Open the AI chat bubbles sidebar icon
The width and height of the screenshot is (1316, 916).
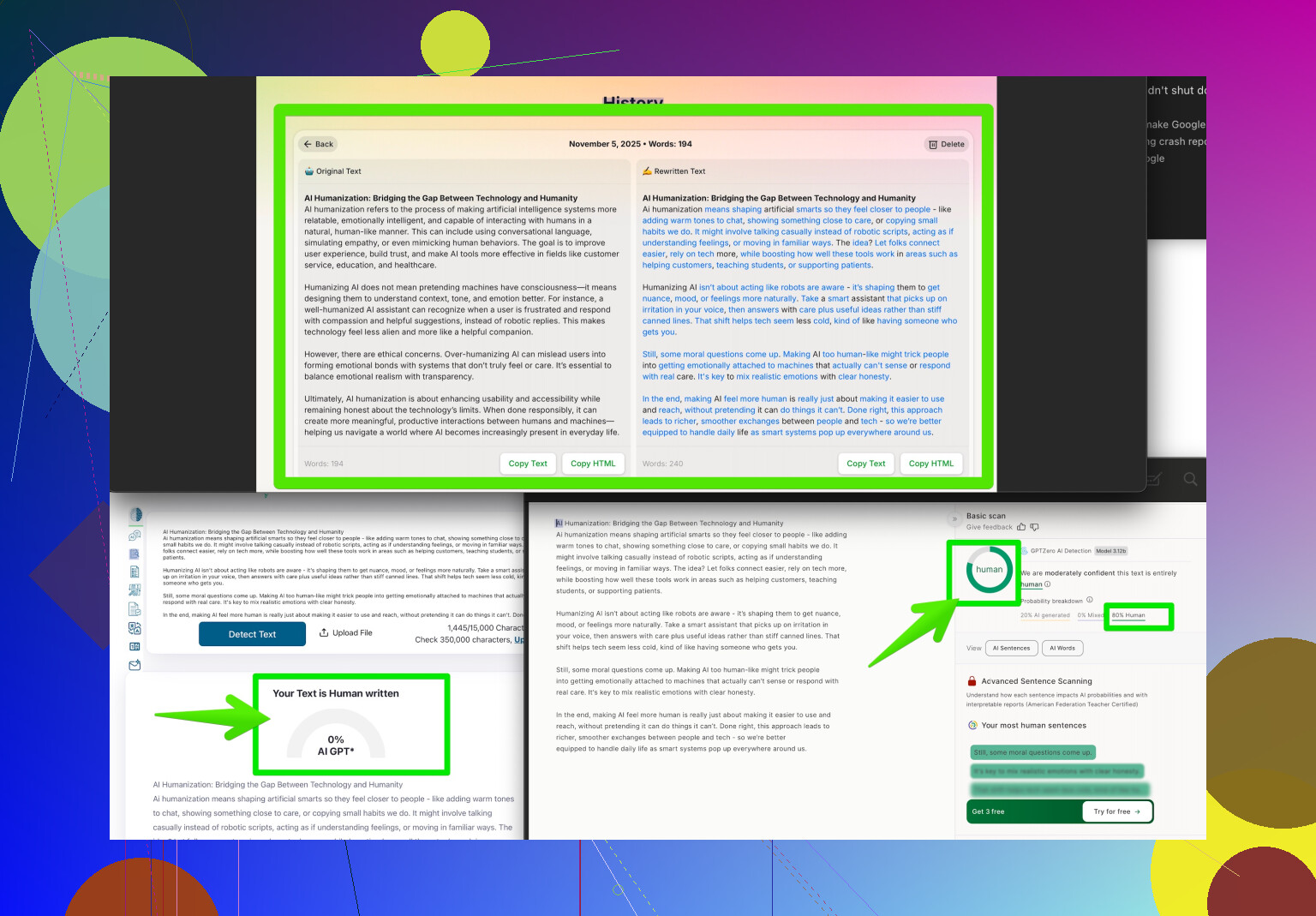tap(135, 536)
